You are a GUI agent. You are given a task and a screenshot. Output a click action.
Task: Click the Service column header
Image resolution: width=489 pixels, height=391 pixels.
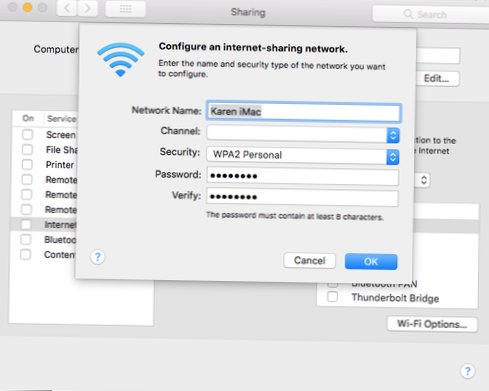tap(61, 119)
